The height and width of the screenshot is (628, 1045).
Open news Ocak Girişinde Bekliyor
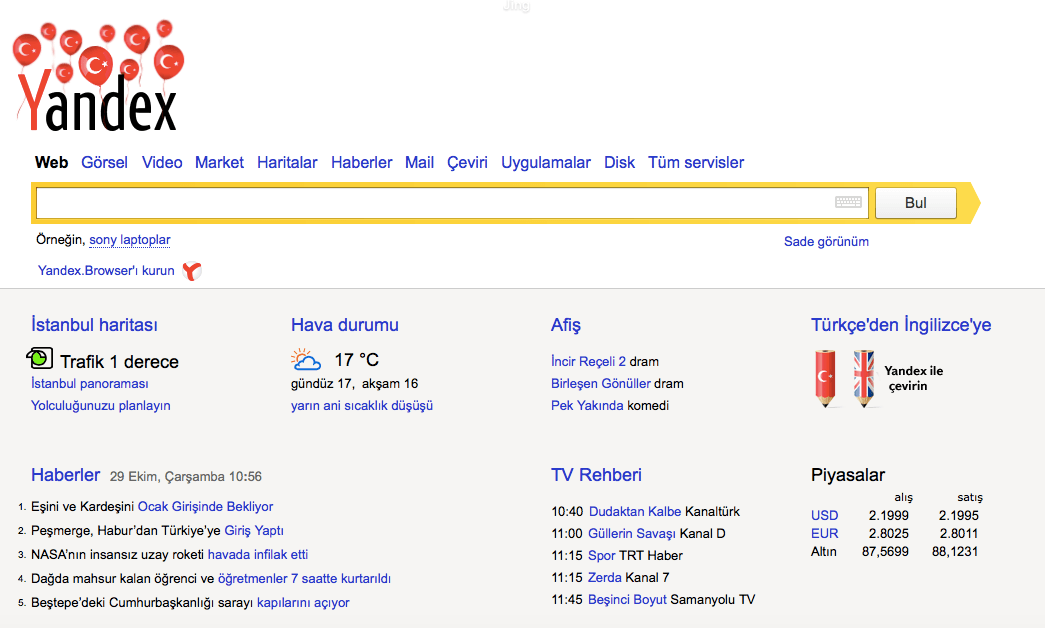(205, 507)
